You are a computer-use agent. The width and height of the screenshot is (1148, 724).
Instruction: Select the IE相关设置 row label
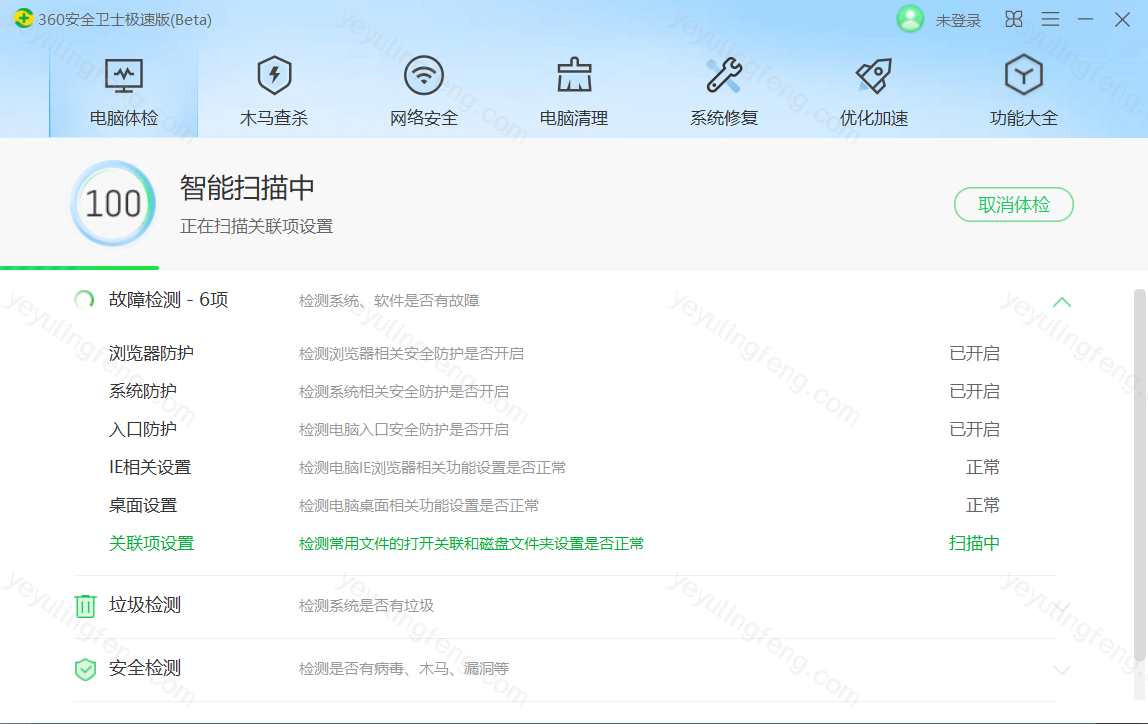pos(150,468)
